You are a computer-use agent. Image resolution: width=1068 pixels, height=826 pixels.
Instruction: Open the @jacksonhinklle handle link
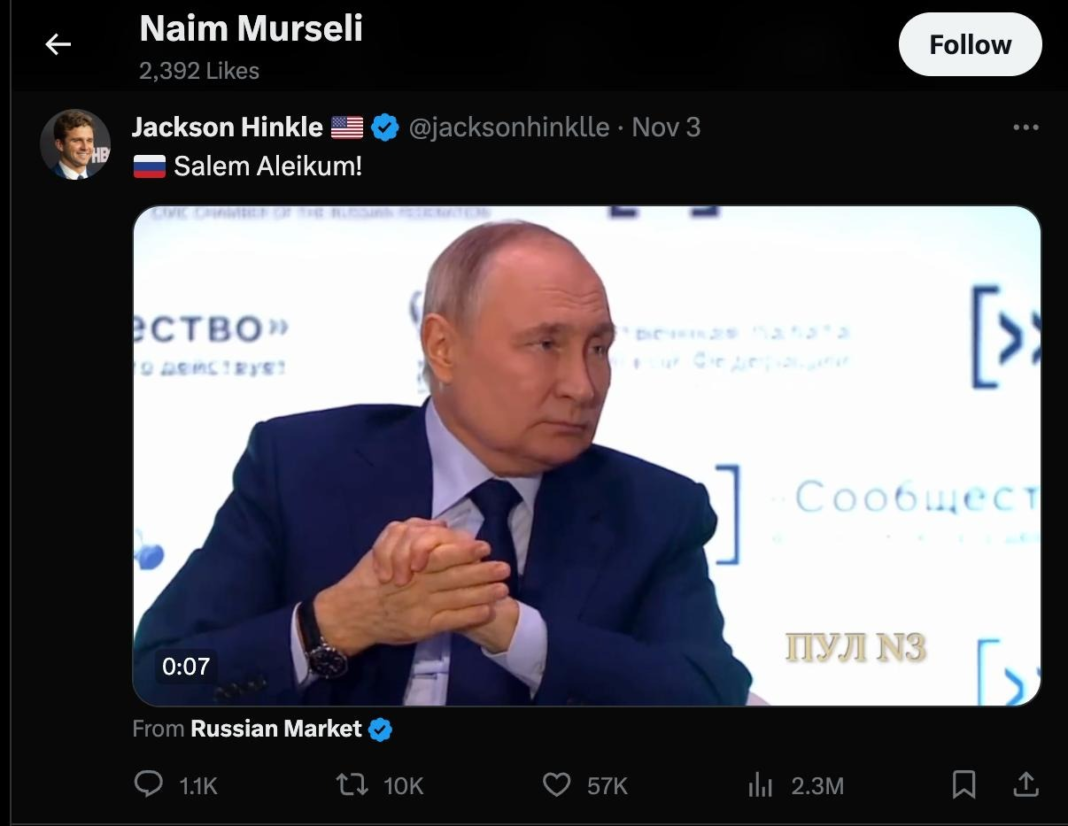pyautogui.click(x=509, y=127)
